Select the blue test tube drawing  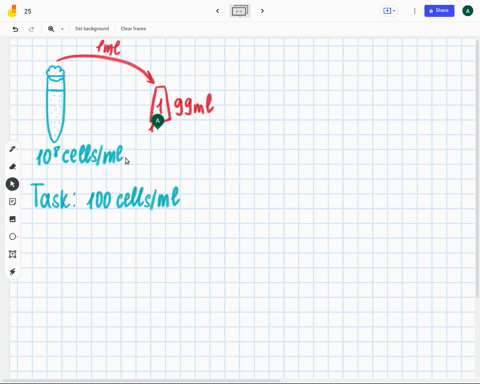pyautogui.click(x=55, y=104)
